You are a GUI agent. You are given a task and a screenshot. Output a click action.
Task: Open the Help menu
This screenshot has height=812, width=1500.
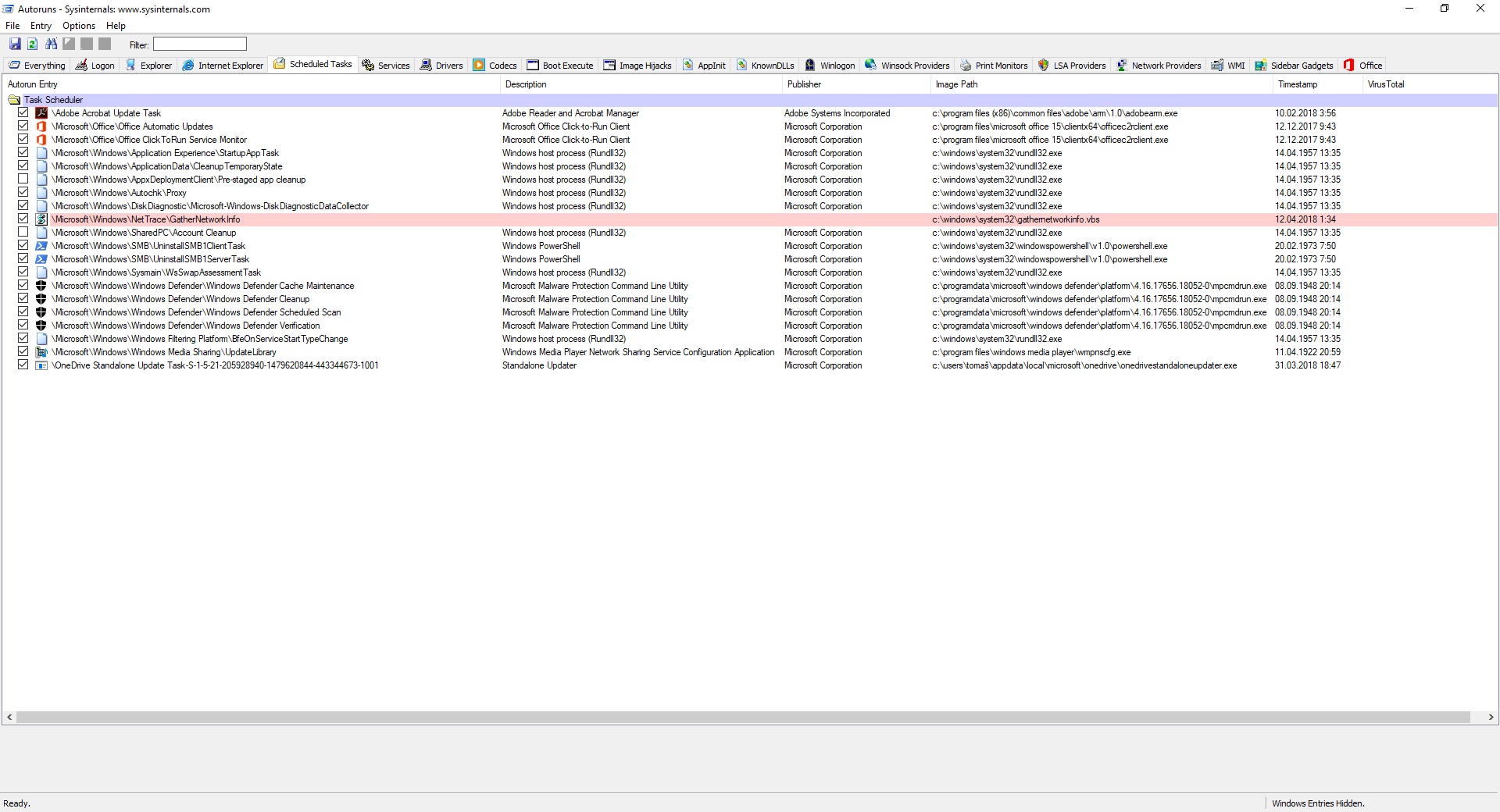tap(116, 26)
